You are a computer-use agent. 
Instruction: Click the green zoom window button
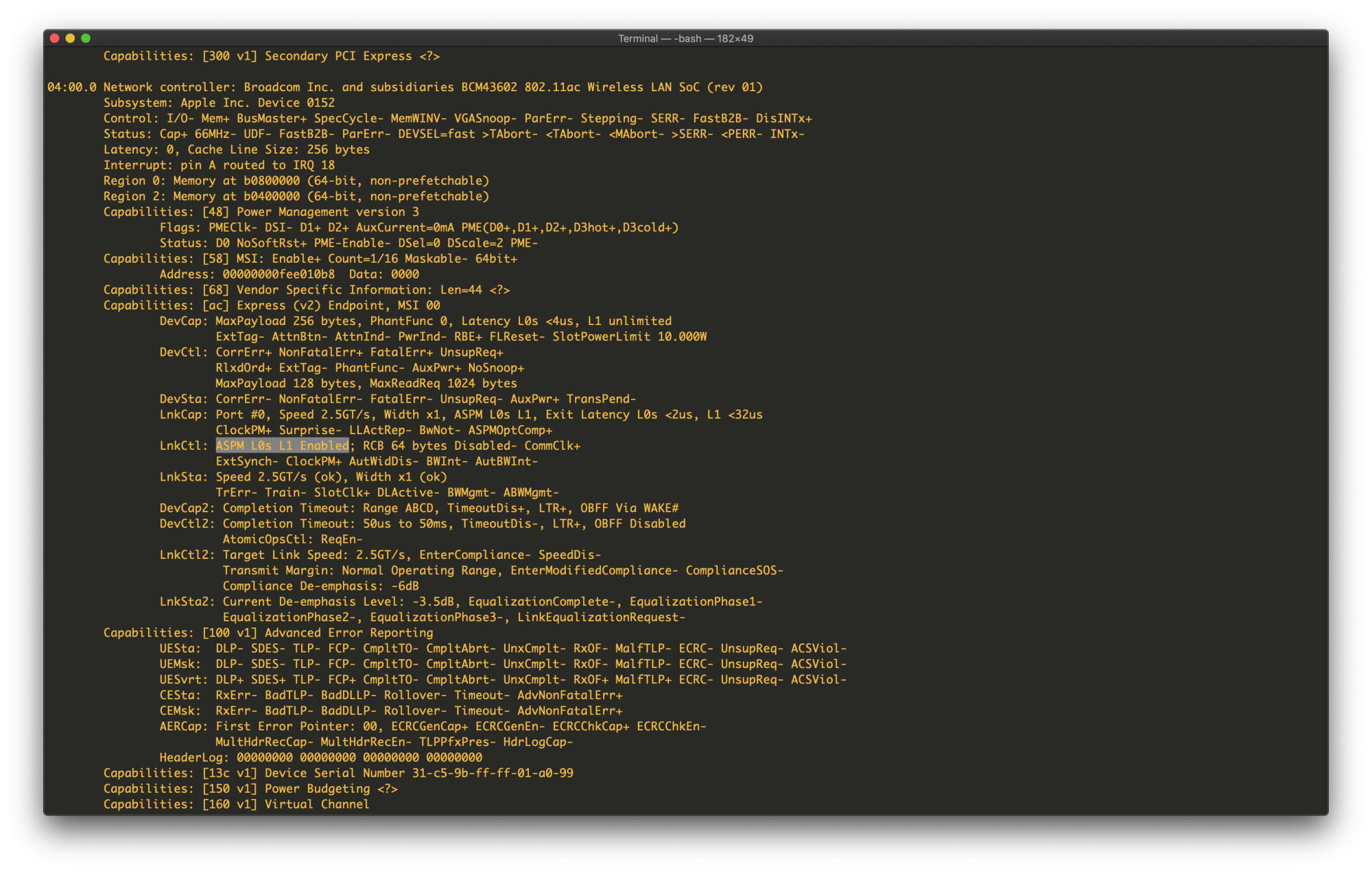tap(86, 38)
